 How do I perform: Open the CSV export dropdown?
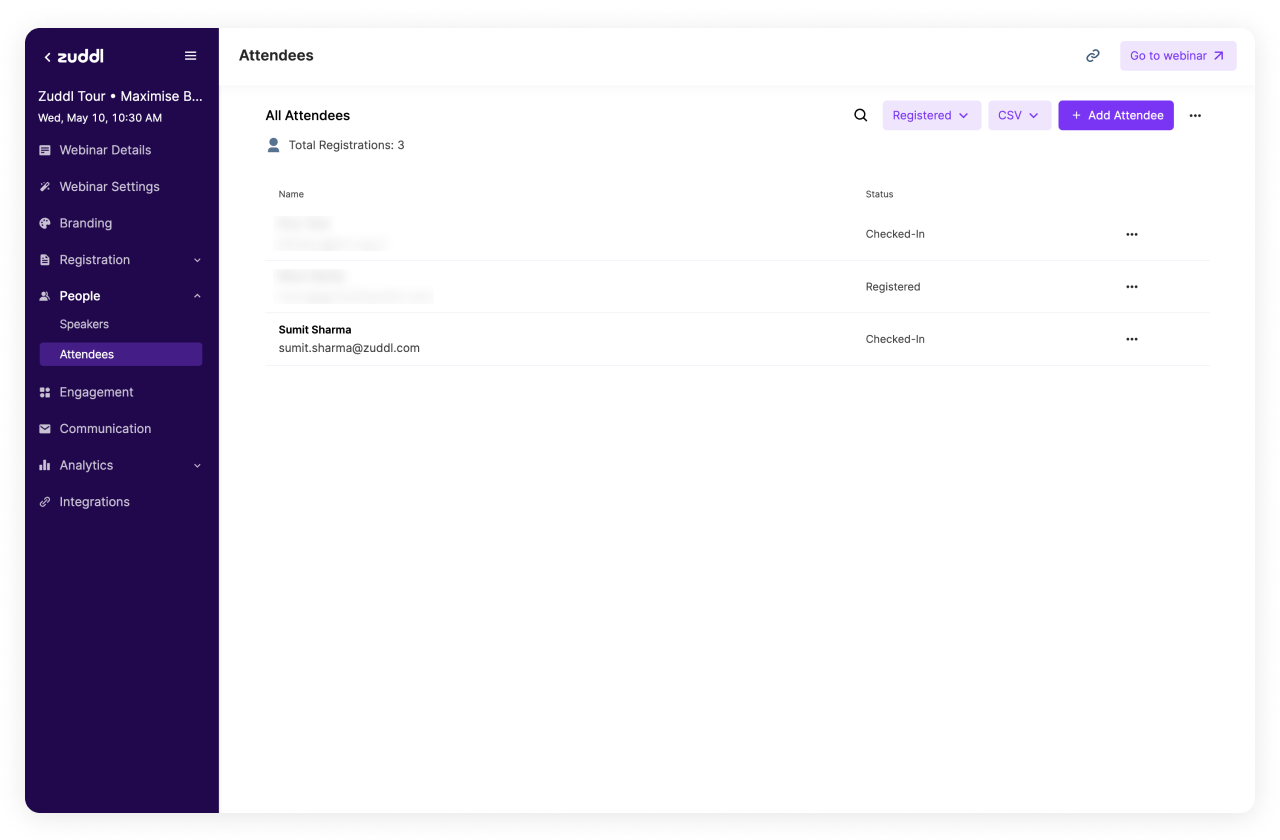click(1020, 115)
